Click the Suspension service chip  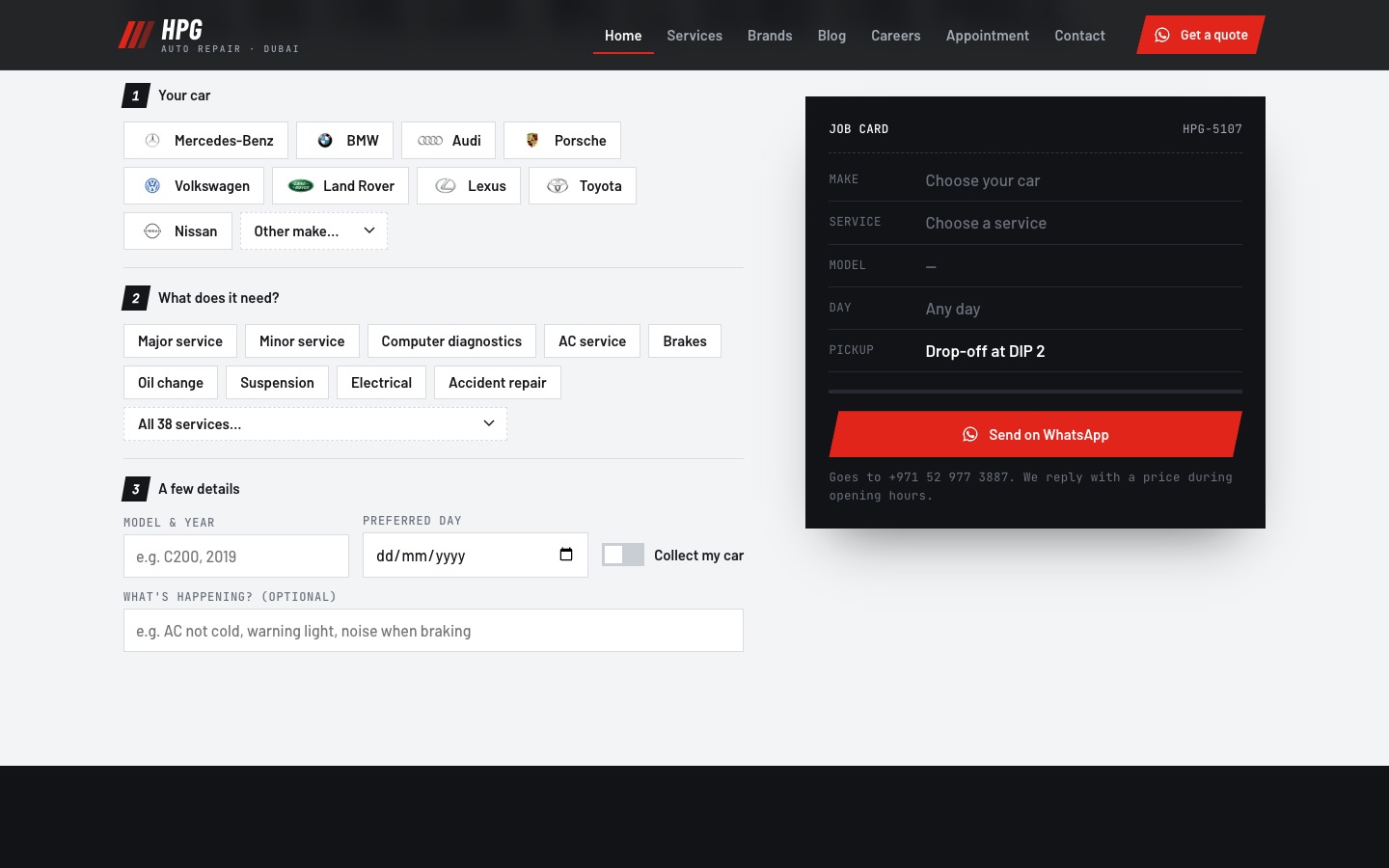[277, 383]
